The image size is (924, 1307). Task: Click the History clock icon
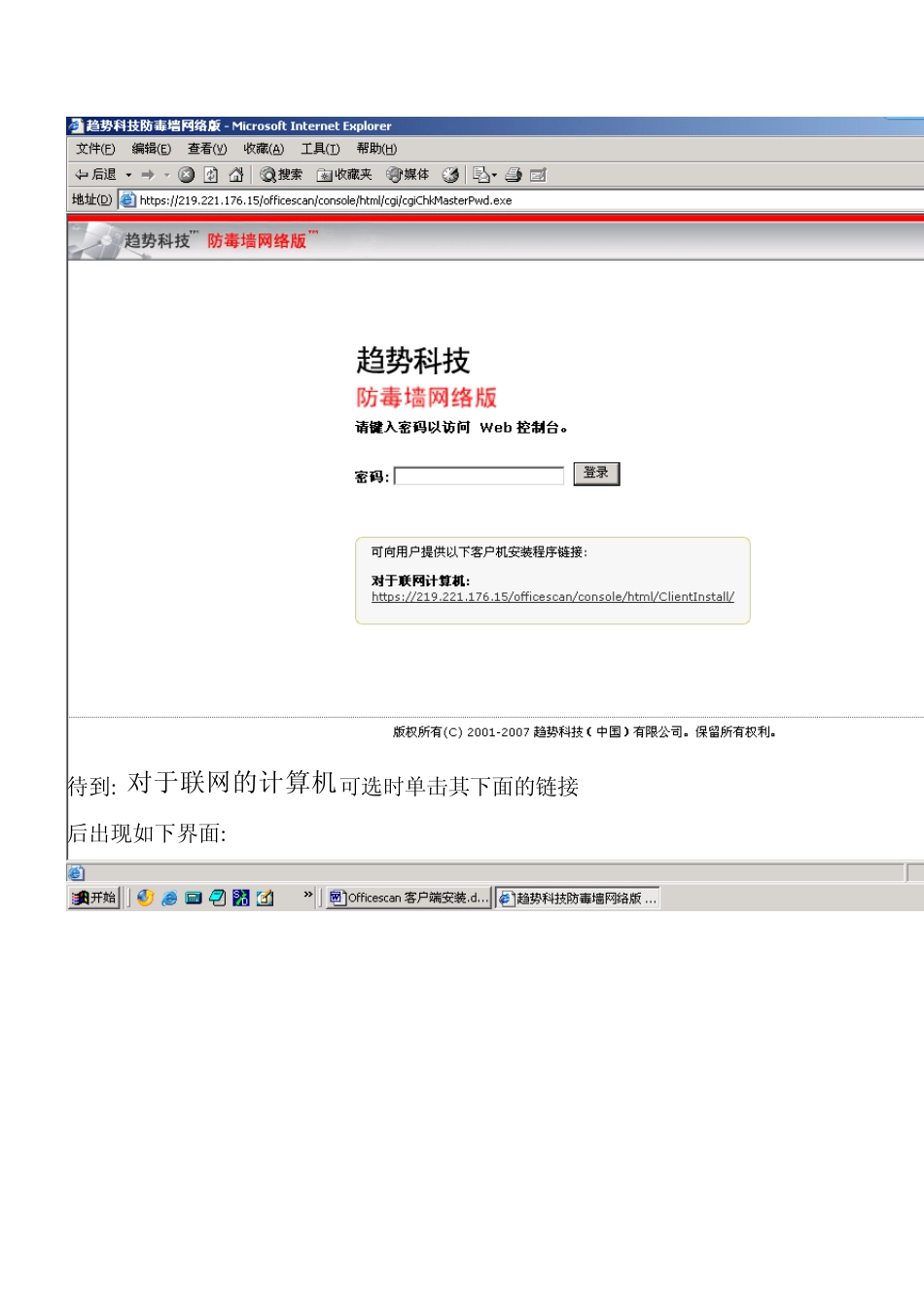(x=450, y=175)
